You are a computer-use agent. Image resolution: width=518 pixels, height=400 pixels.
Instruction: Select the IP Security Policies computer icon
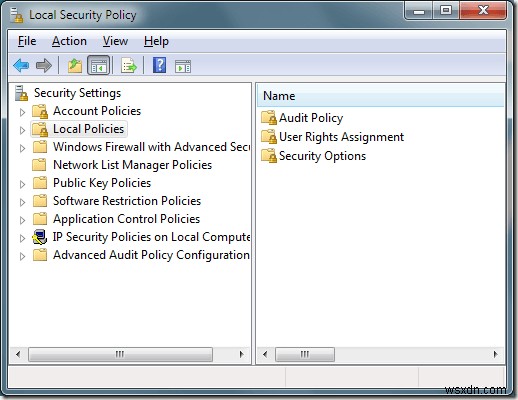[x=40, y=237]
